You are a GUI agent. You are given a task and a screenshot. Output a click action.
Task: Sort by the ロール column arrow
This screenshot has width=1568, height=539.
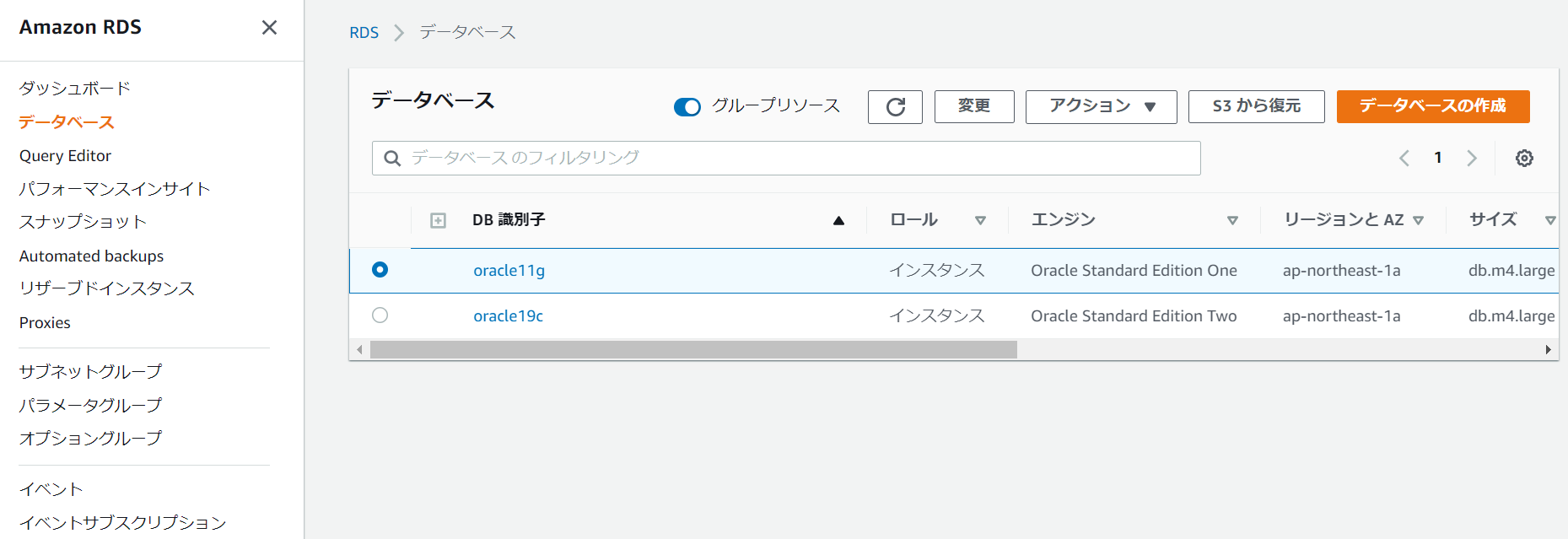pyautogui.click(x=980, y=220)
